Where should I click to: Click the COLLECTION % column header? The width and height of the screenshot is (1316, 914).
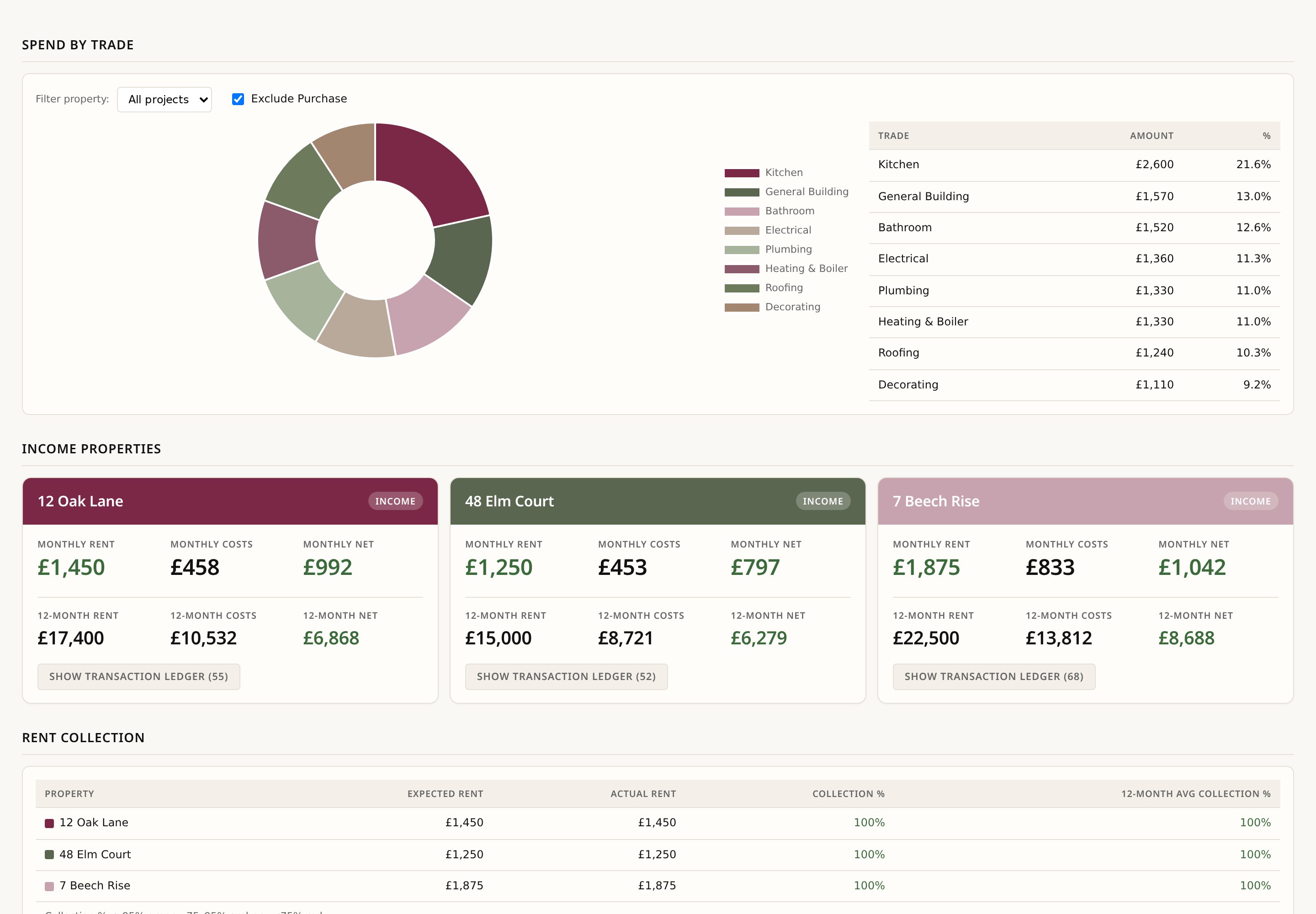(848, 794)
